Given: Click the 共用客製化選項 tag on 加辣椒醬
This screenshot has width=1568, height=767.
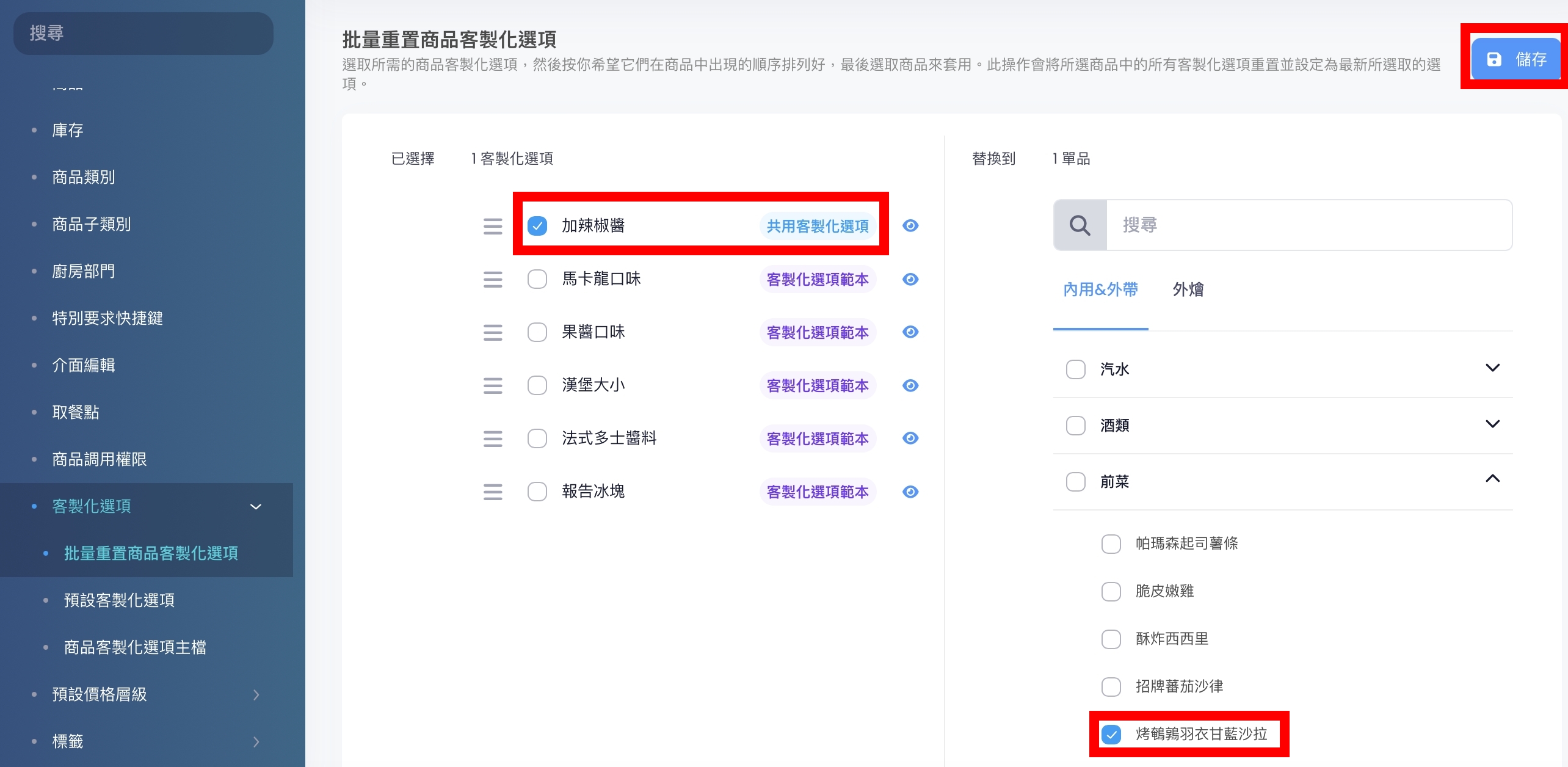Looking at the screenshot, I should (818, 227).
